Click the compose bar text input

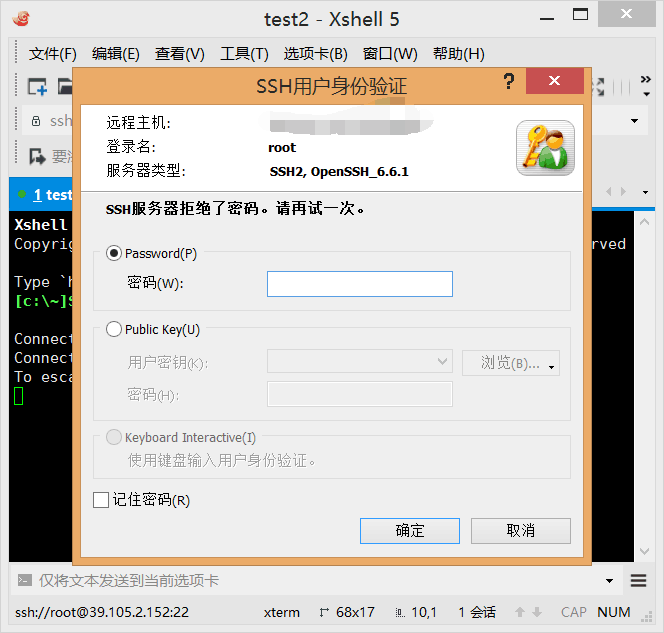[318, 580]
